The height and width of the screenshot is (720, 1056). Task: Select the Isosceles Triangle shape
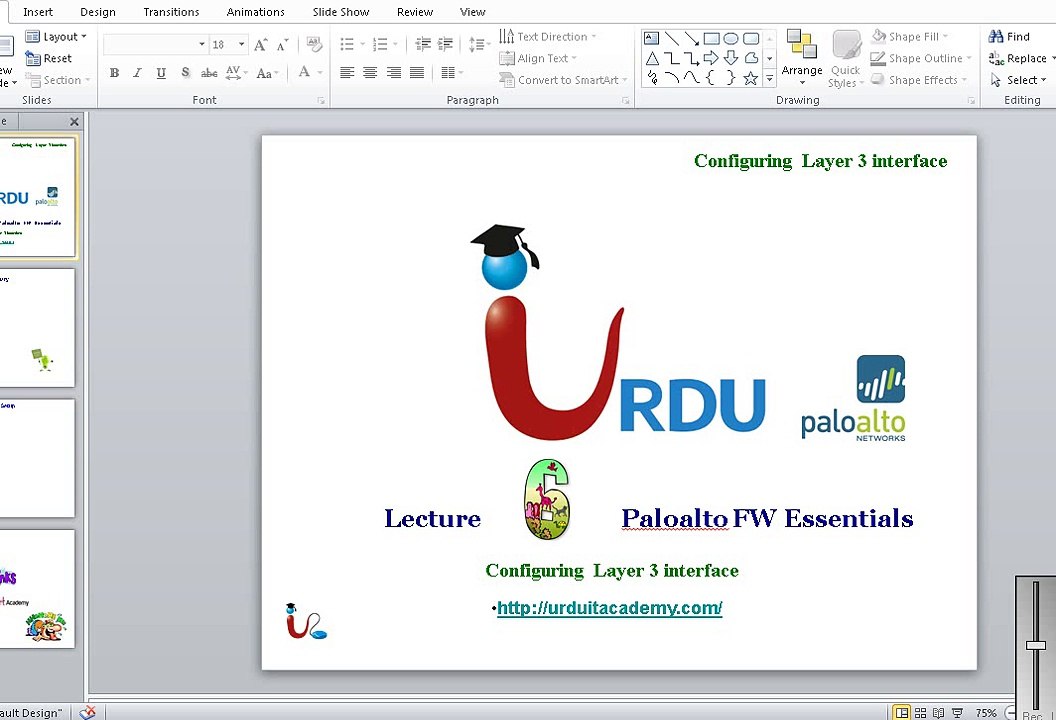pyautogui.click(x=651, y=59)
